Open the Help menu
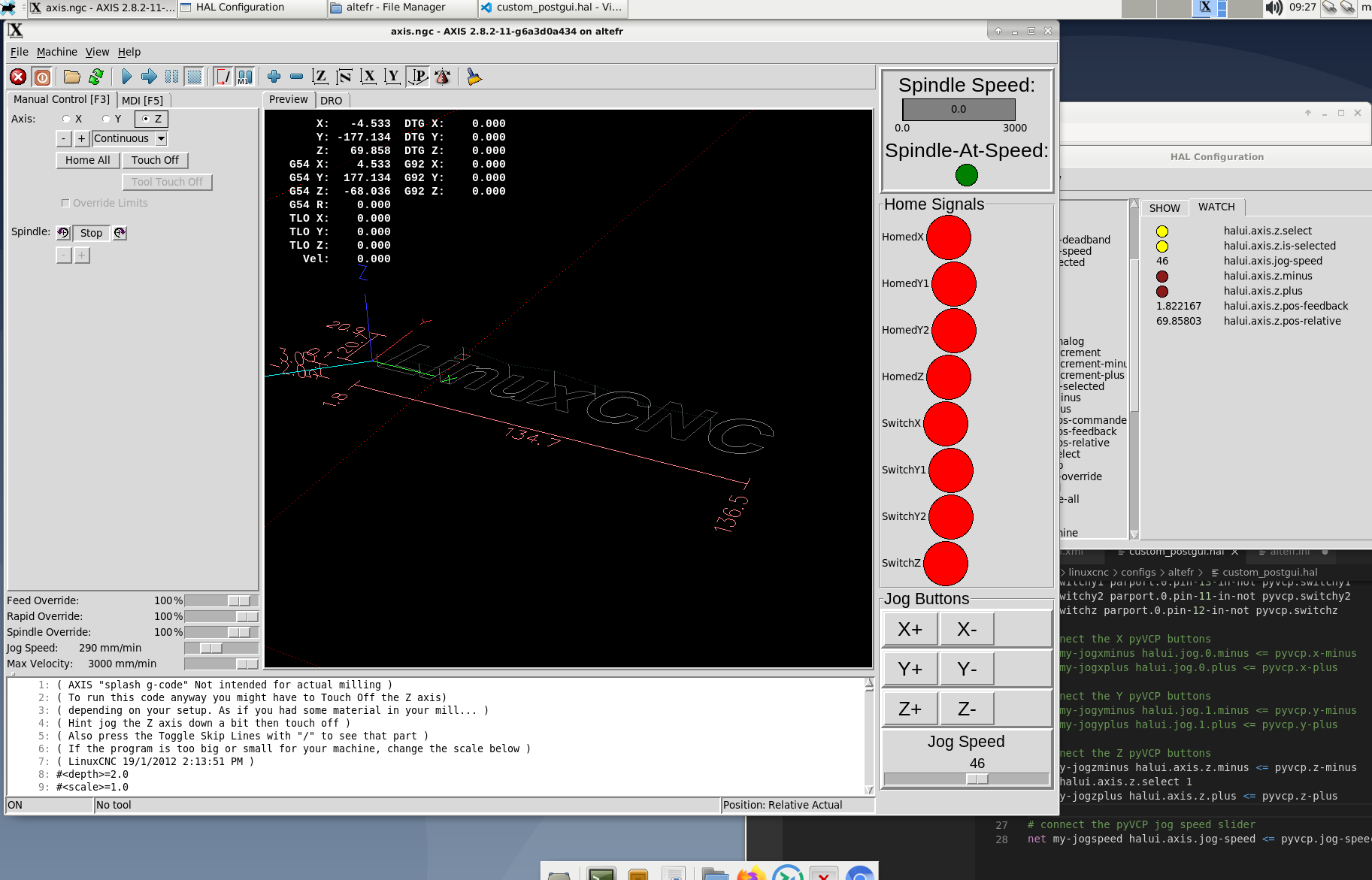This screenshot has height=880, width=1372. [129, 52]
